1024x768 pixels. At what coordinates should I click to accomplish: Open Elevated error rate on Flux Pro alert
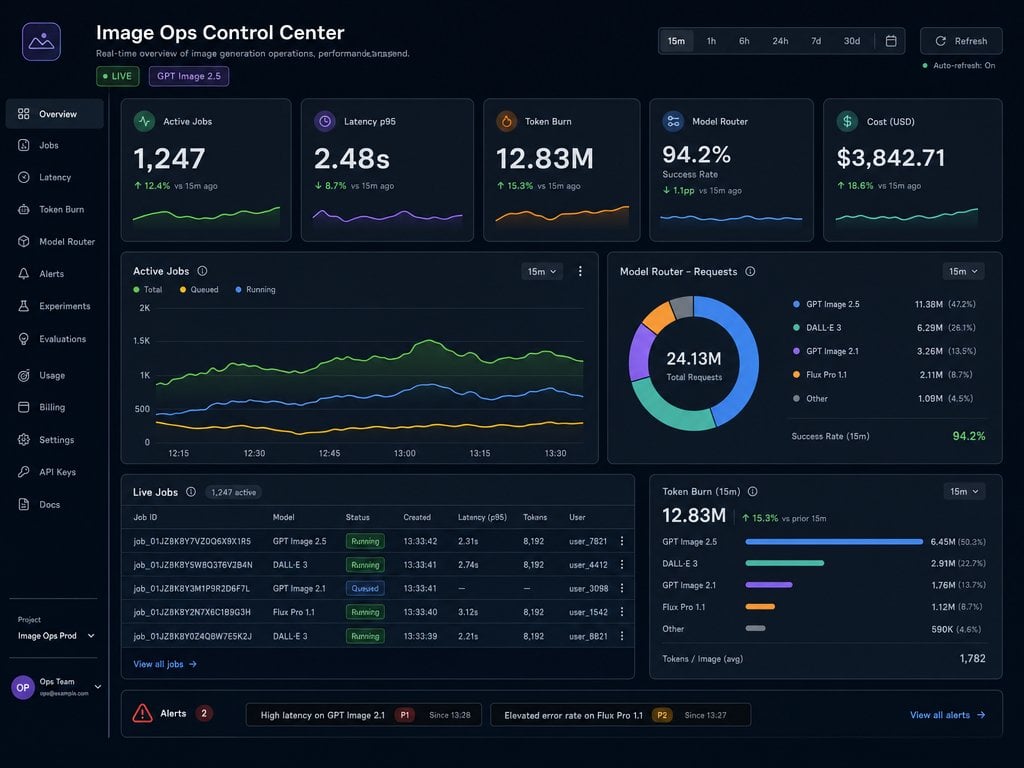620,715
